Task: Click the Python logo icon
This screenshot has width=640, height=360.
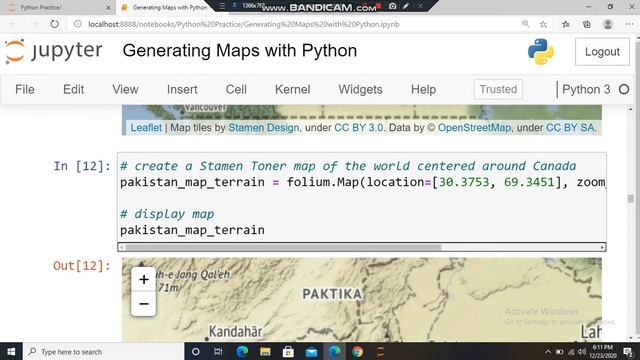Action: [x=541, y=51]
